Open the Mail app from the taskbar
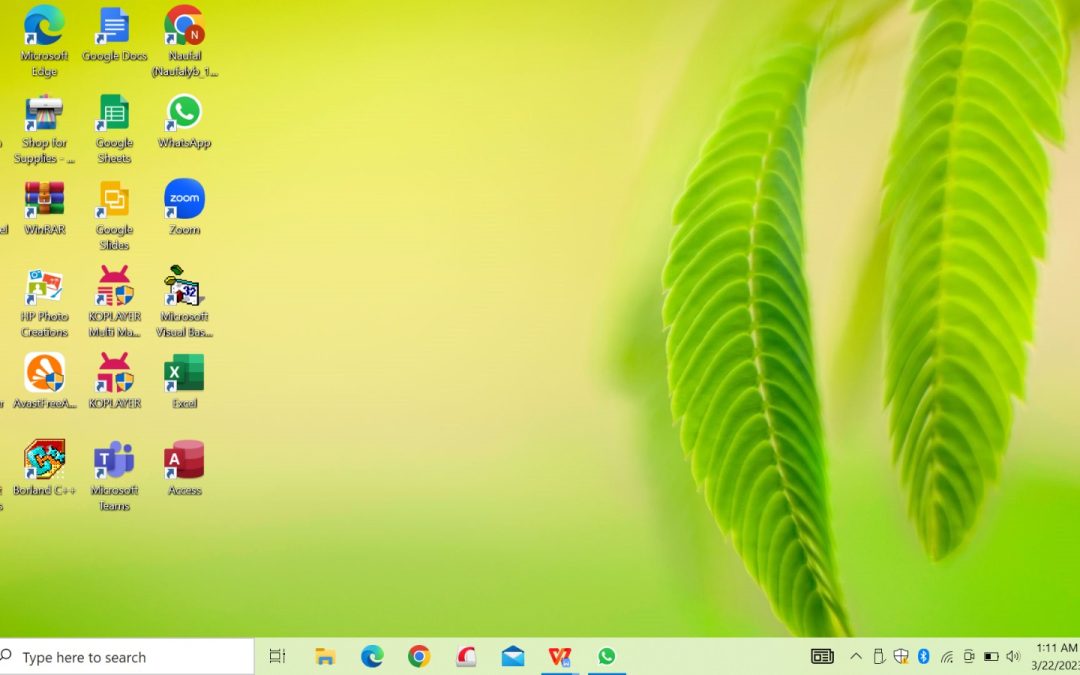 (513, 656)
